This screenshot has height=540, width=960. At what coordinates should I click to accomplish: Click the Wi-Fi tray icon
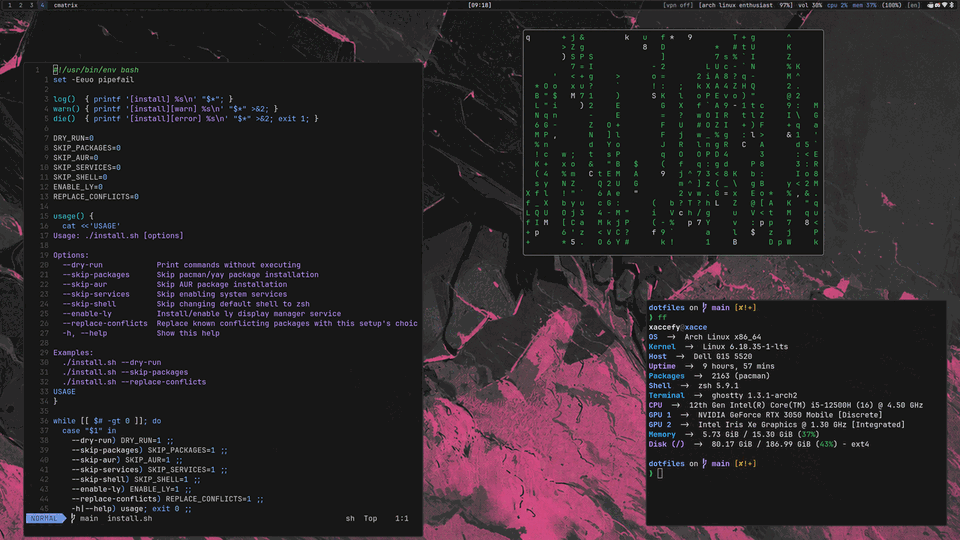pos(945,5)
